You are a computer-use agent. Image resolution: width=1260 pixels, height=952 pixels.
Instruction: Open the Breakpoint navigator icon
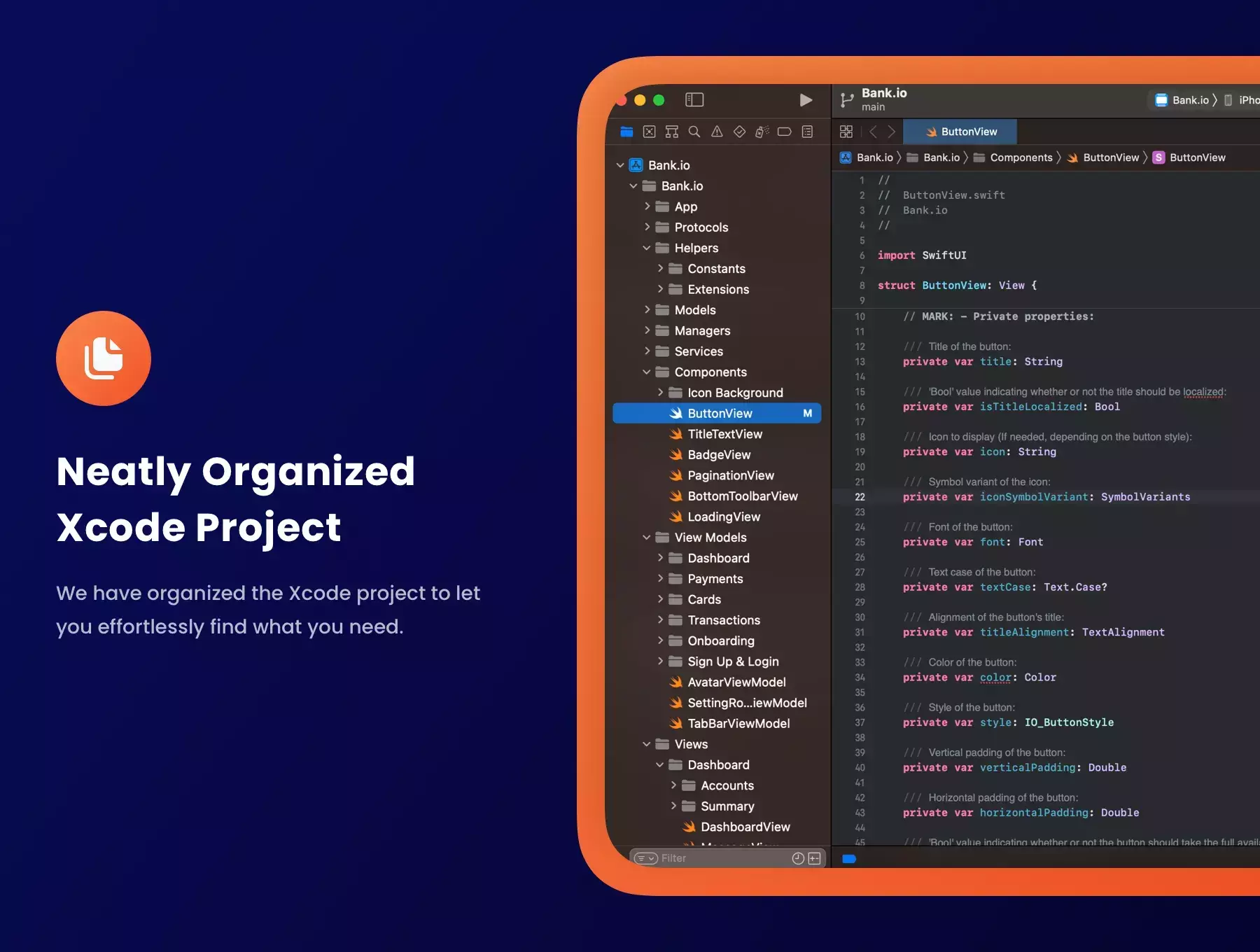pyautogui.click(x=785, y=132)
